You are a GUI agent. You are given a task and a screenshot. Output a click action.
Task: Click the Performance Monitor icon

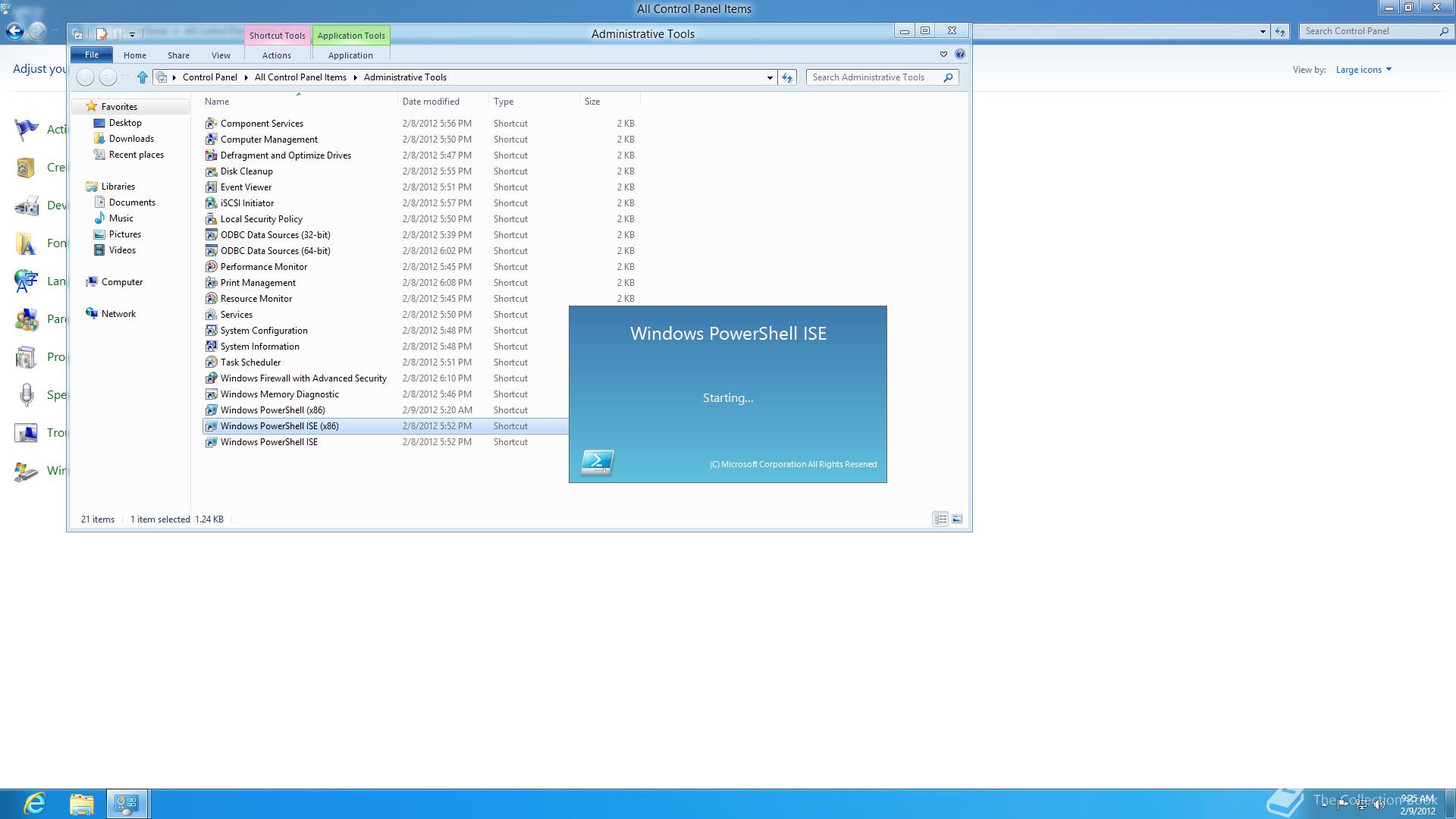tap(212, 267)
